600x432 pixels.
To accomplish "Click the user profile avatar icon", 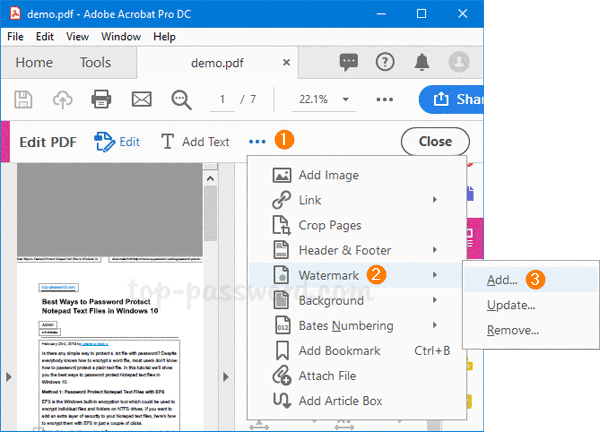I will click(459, 62).
